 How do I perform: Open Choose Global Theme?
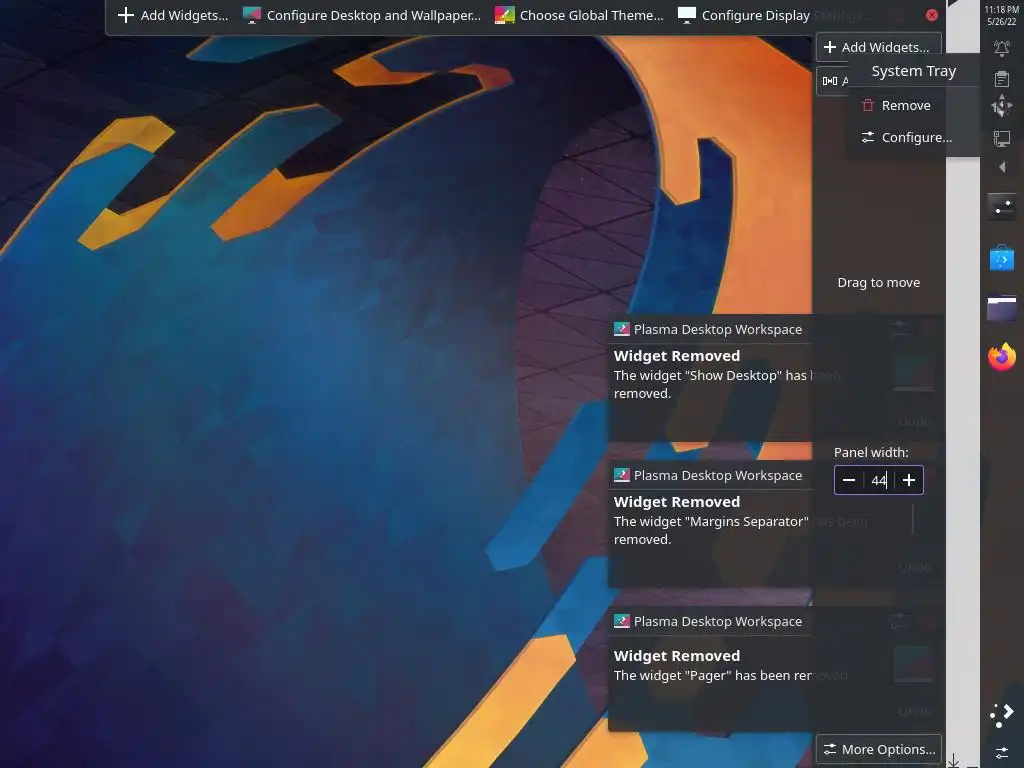[x=579, y=15]
